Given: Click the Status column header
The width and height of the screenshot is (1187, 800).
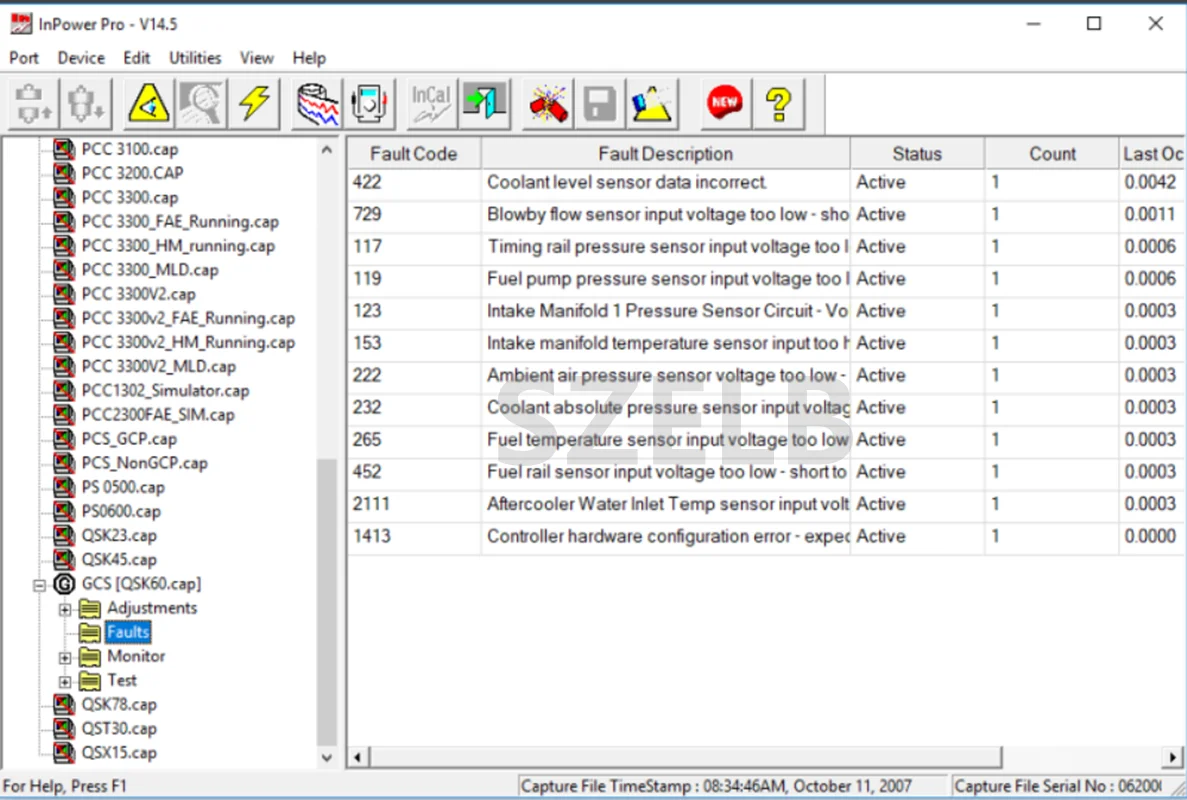Looking at the screenshot, I should pos(916,154).
